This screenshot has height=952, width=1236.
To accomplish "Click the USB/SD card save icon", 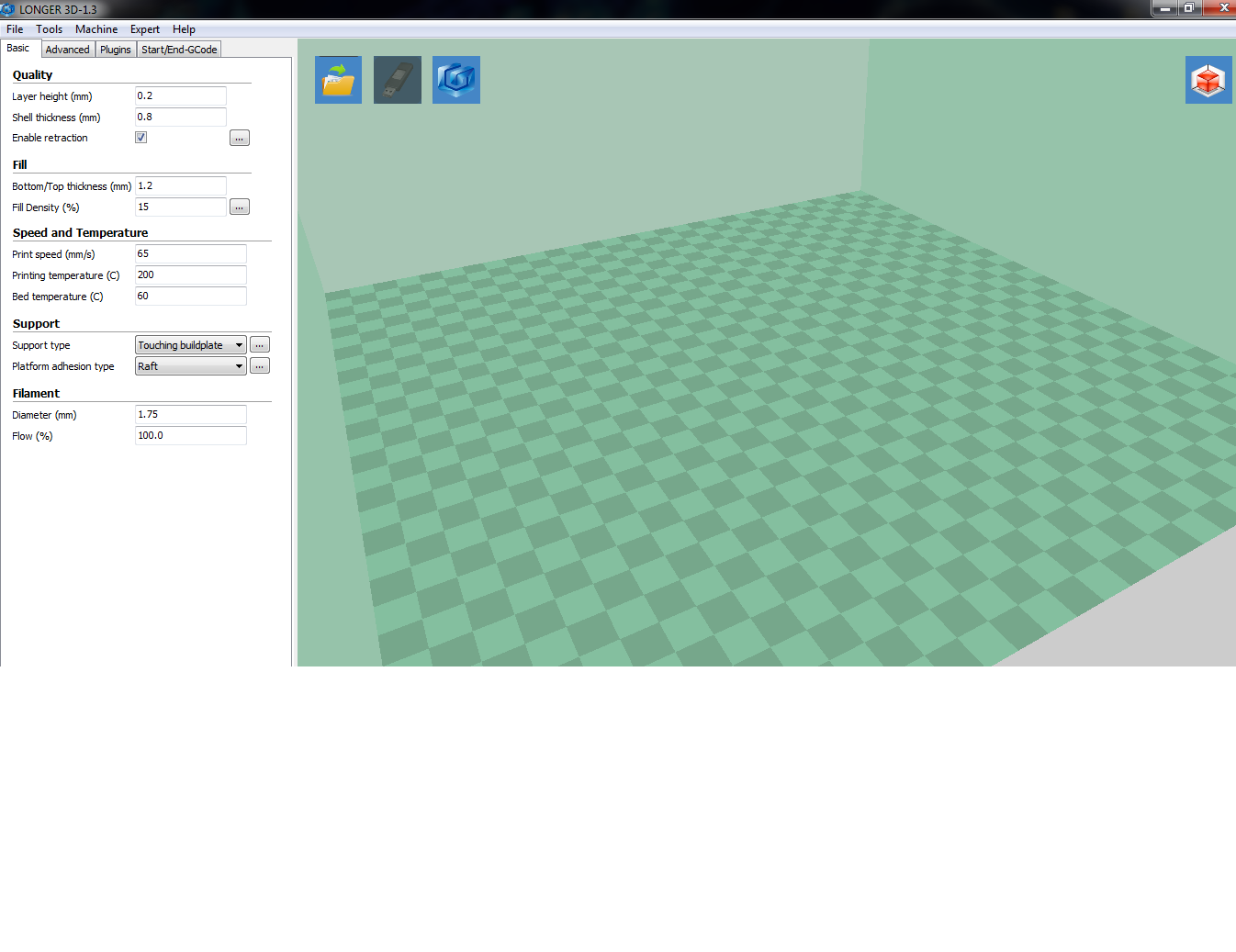I will click(397, 80).
